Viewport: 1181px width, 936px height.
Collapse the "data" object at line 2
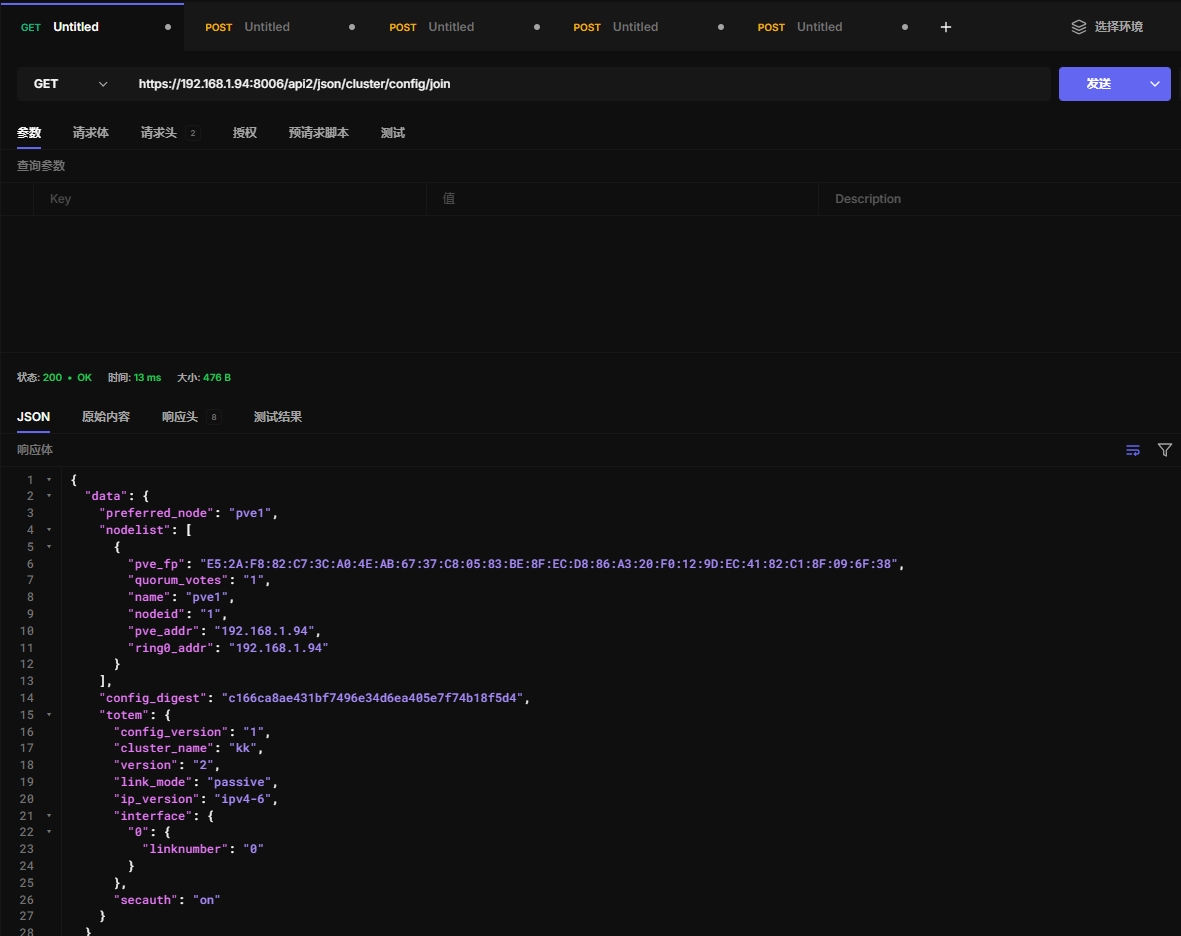pyautogui.click(x=49, y=496)
